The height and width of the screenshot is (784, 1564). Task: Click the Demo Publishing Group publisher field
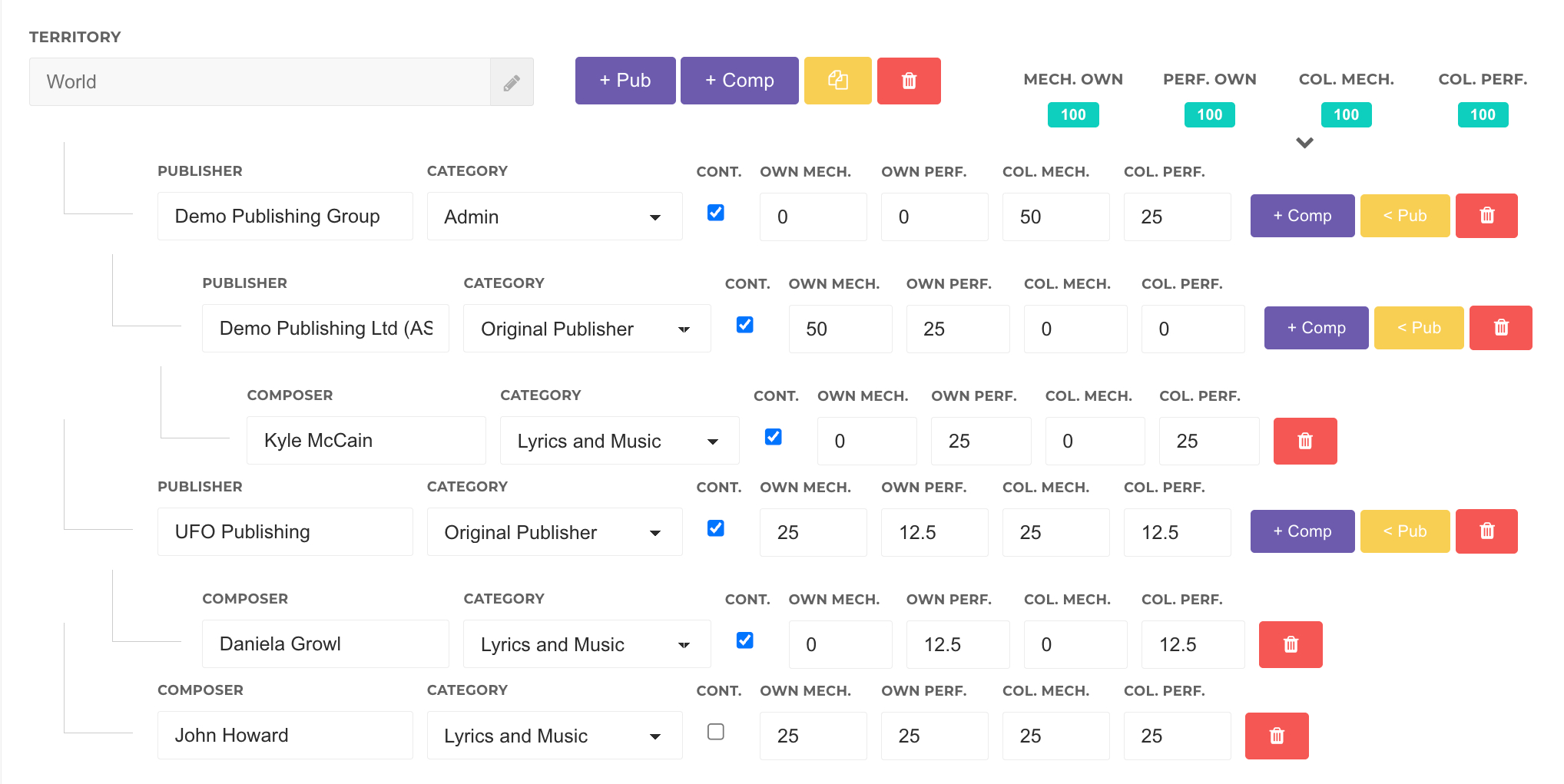pos(285,217)
